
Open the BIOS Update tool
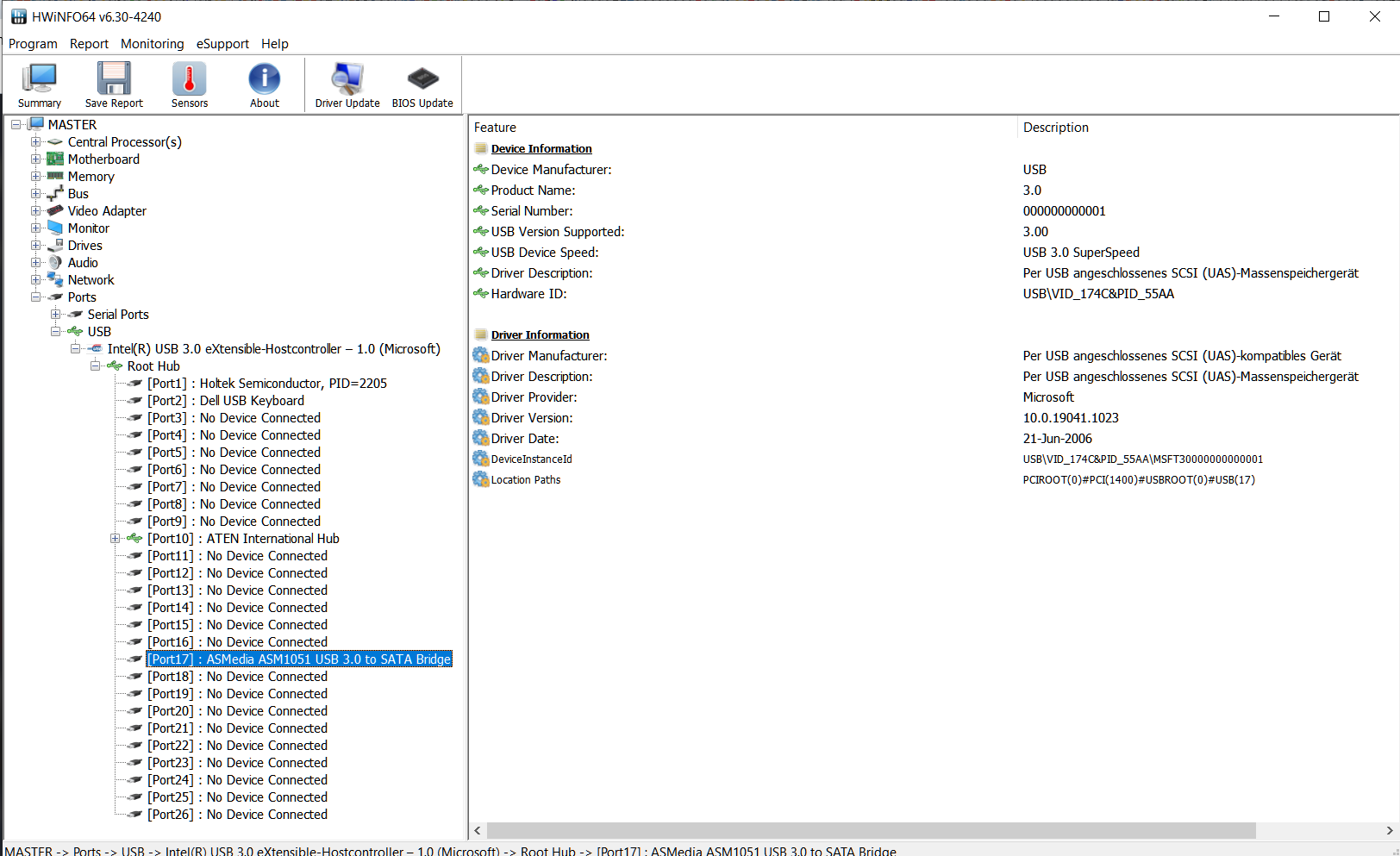(422, 84)
